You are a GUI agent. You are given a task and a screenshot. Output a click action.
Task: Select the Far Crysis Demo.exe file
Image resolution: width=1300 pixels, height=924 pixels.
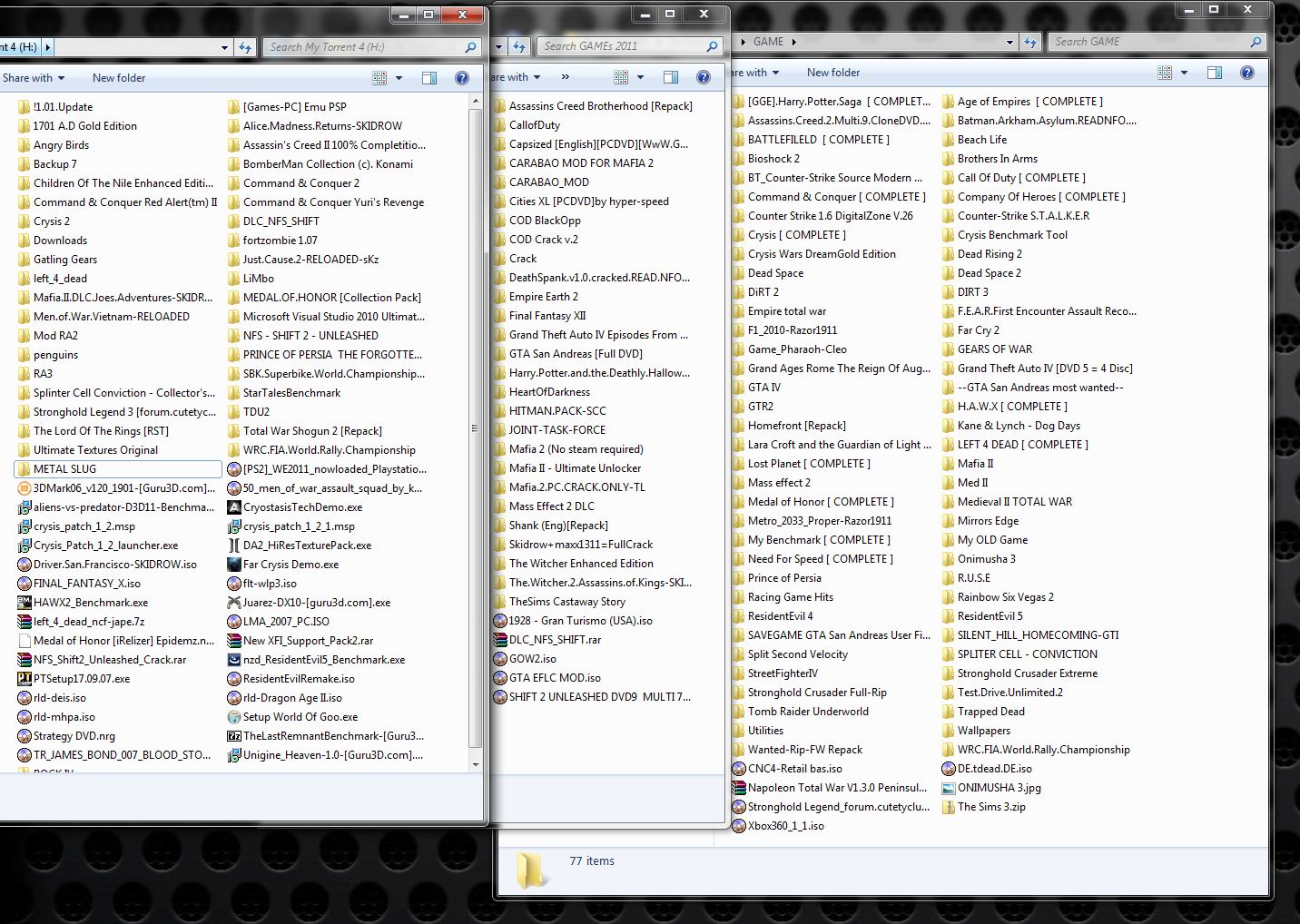(x=282, y=565)
